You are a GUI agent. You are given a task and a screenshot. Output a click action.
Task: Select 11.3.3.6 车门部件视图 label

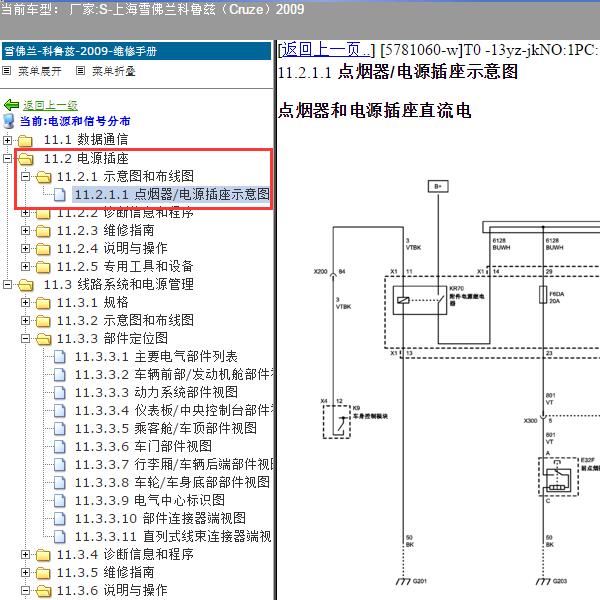(143, 447)
